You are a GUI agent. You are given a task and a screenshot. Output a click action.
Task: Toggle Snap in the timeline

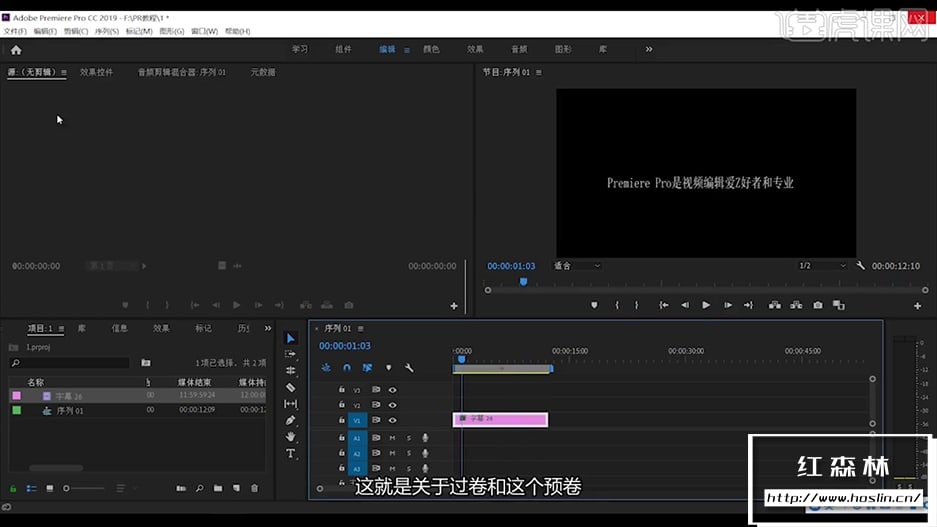point(347,368)
